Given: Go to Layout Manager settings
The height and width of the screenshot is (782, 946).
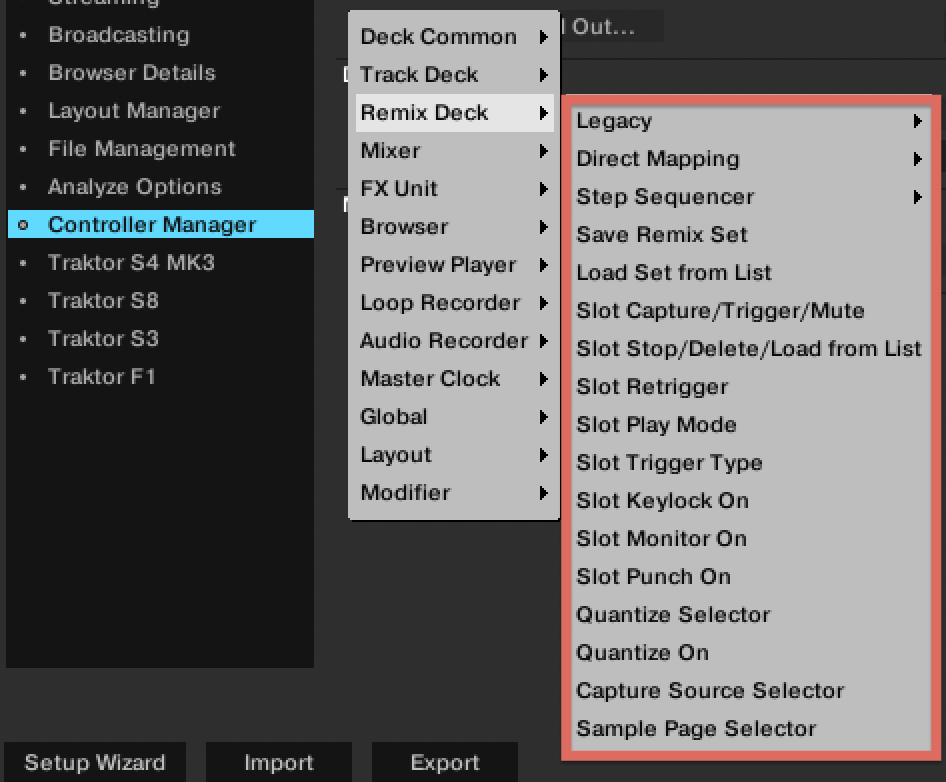Looking at the screenshot, I should point(134,111).
